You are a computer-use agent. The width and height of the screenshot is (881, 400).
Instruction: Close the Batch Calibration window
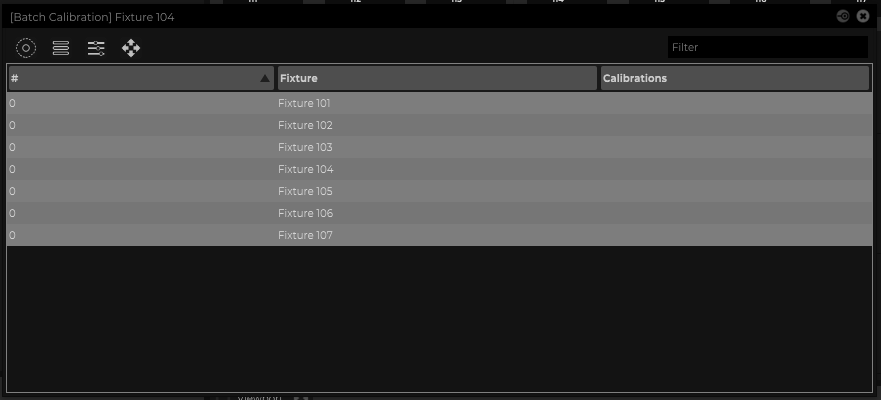[863, 16]
